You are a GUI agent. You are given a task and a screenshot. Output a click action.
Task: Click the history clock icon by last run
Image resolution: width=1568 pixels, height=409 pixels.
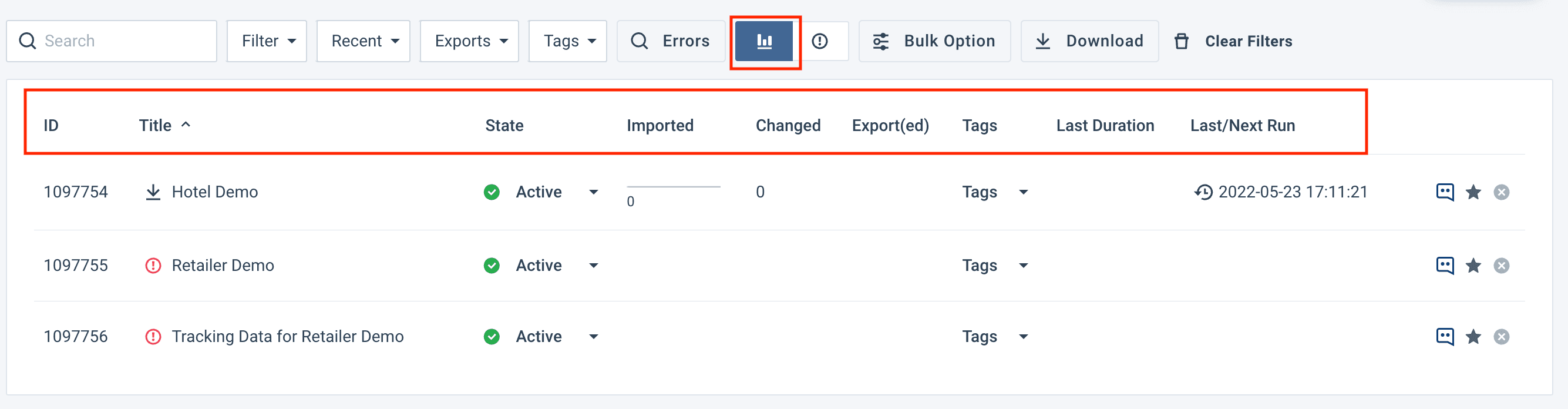(x=1203, y=192)
